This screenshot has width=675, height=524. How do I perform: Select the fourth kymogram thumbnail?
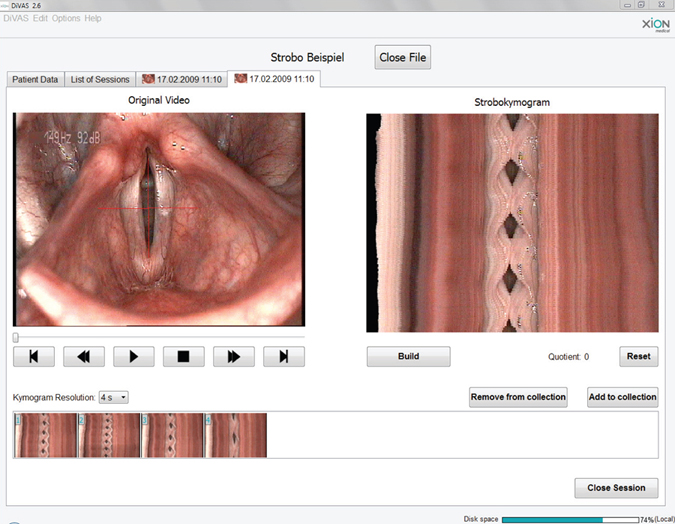236,435
